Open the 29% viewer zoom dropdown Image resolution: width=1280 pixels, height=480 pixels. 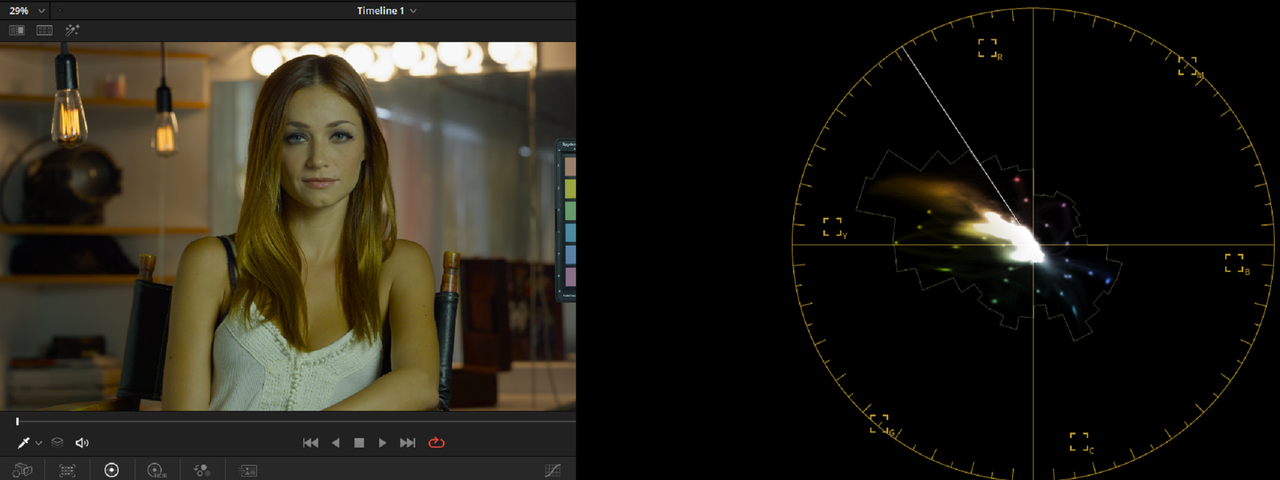point(26,10)
